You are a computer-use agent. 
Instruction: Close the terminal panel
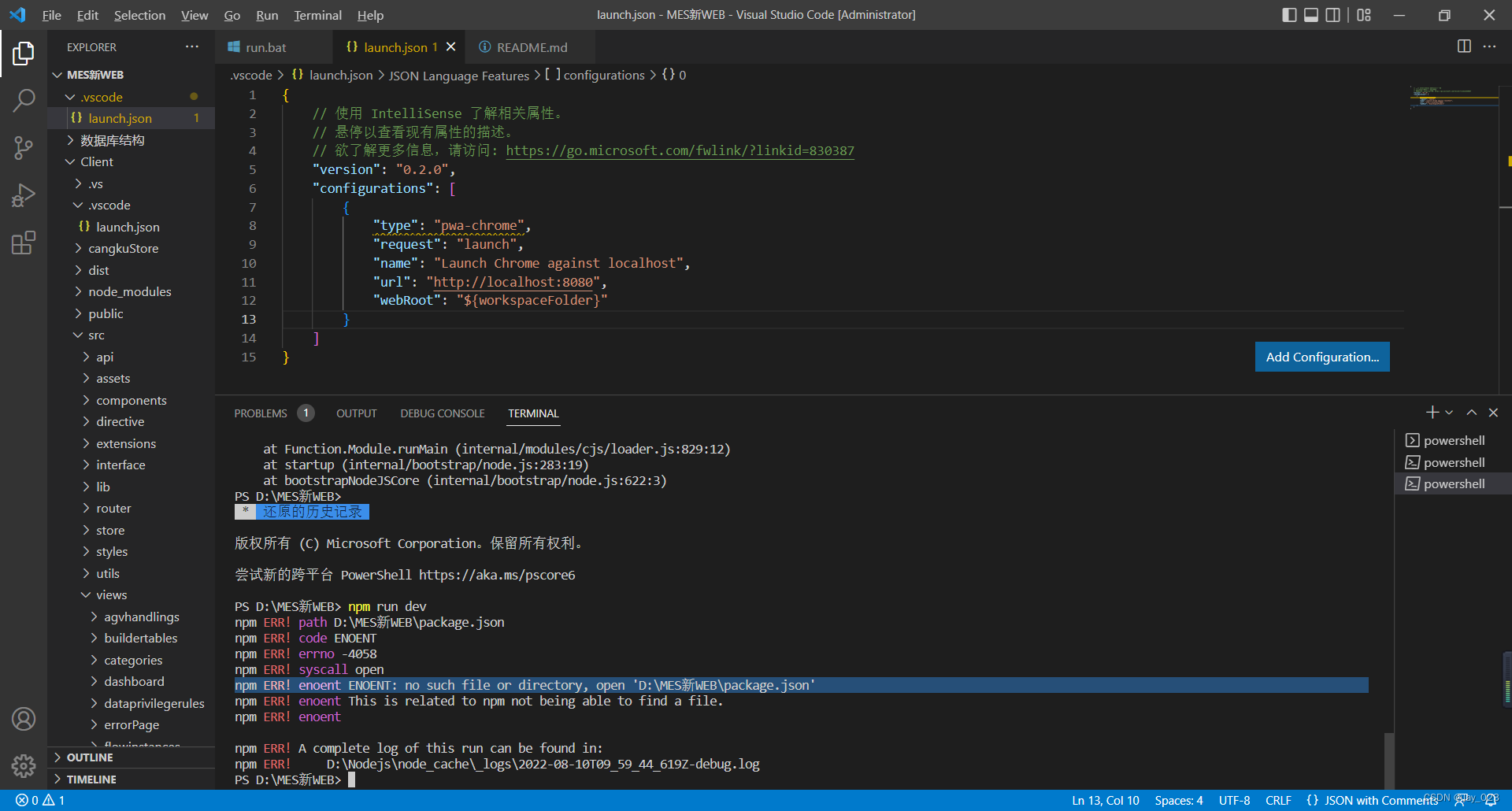1493,413
